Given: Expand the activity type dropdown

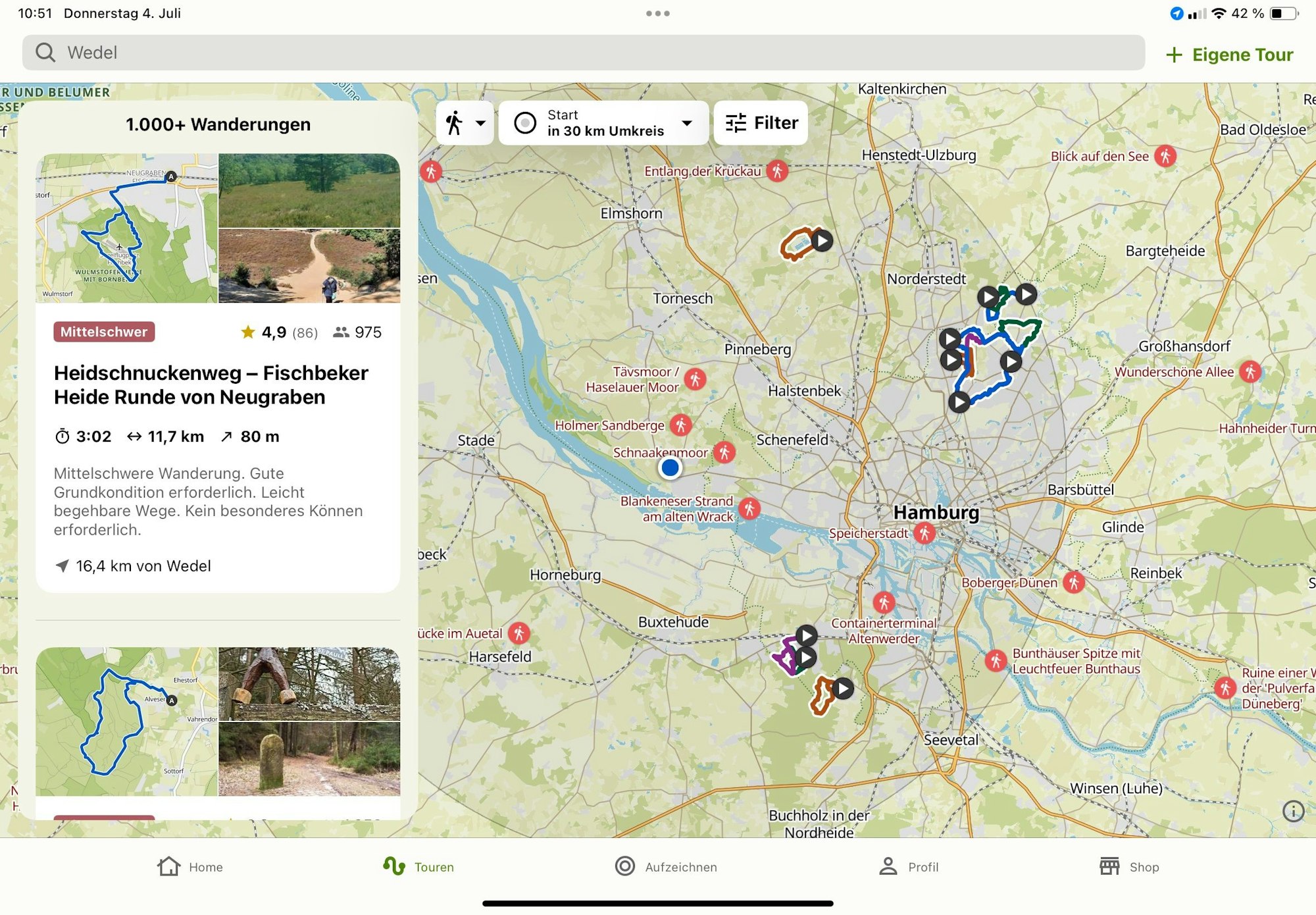Looking at the screenshot, I should [x=481, y=122].
